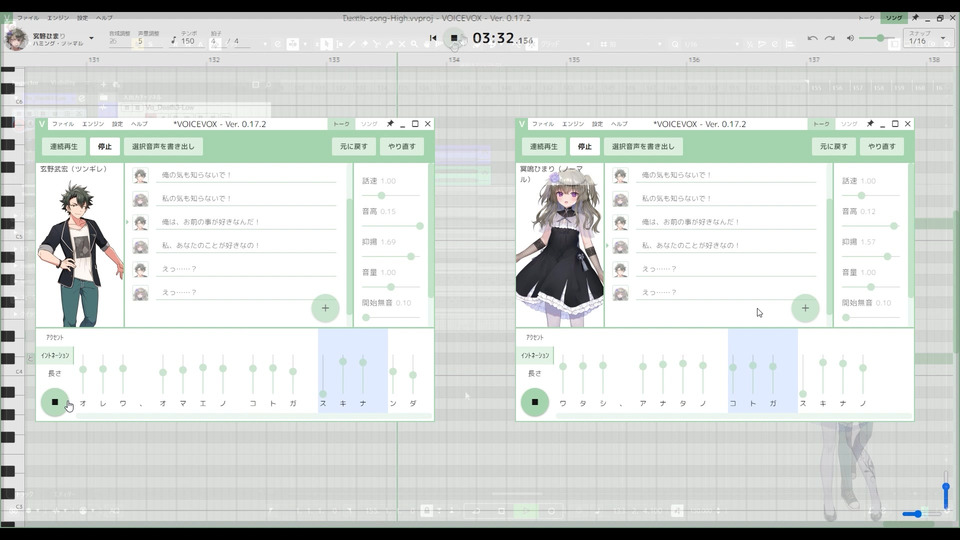The width and height of the screenshot is (960, 540).
Task: Select トーク mode in left VOICEVOX window
Action: point(341,124)
